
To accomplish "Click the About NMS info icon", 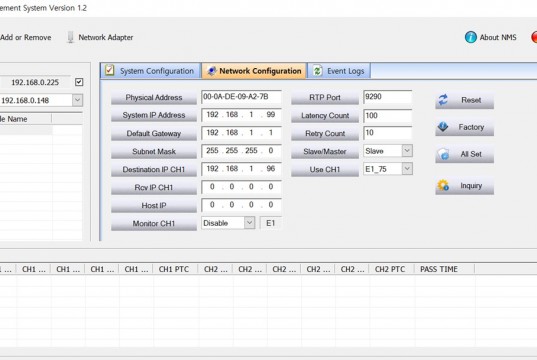I will coord(471,37).
